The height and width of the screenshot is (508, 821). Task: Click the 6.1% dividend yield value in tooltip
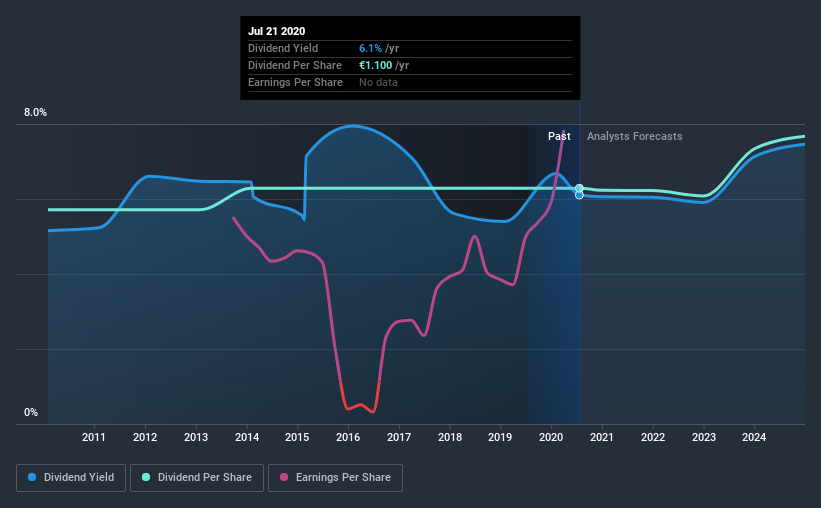(x=370, y=48)
